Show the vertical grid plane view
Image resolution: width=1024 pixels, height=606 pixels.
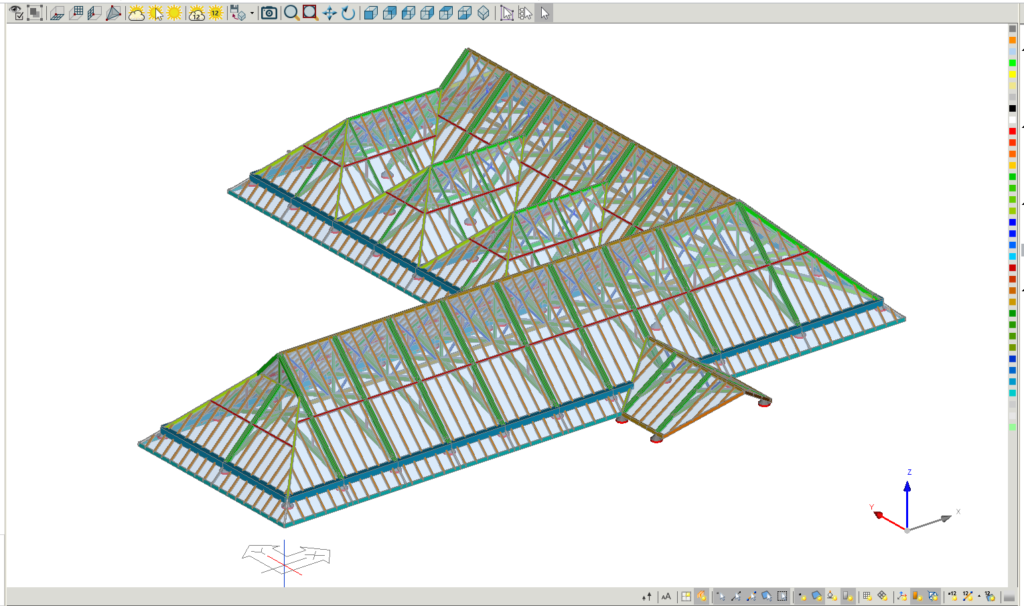coord(76,13)
